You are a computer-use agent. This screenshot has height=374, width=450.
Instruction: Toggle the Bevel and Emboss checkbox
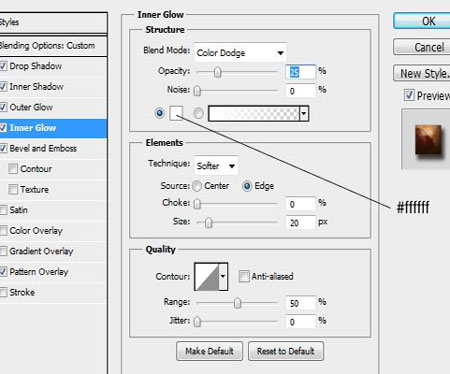pyautogui.click(x=3, y=148)
